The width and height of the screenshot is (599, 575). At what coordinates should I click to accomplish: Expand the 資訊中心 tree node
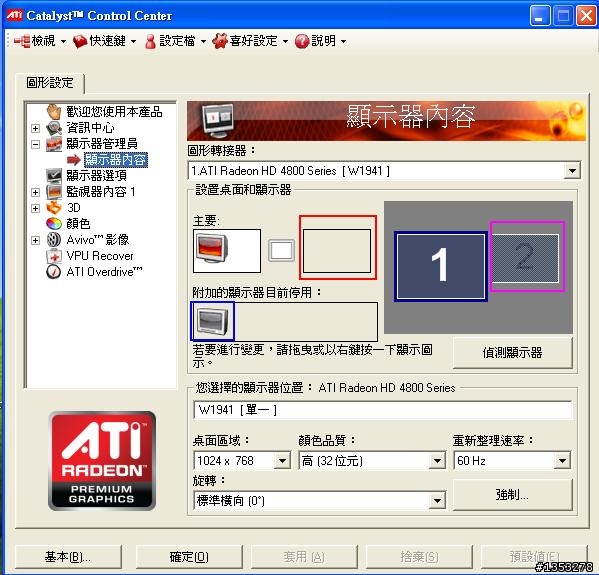(36, 128)
